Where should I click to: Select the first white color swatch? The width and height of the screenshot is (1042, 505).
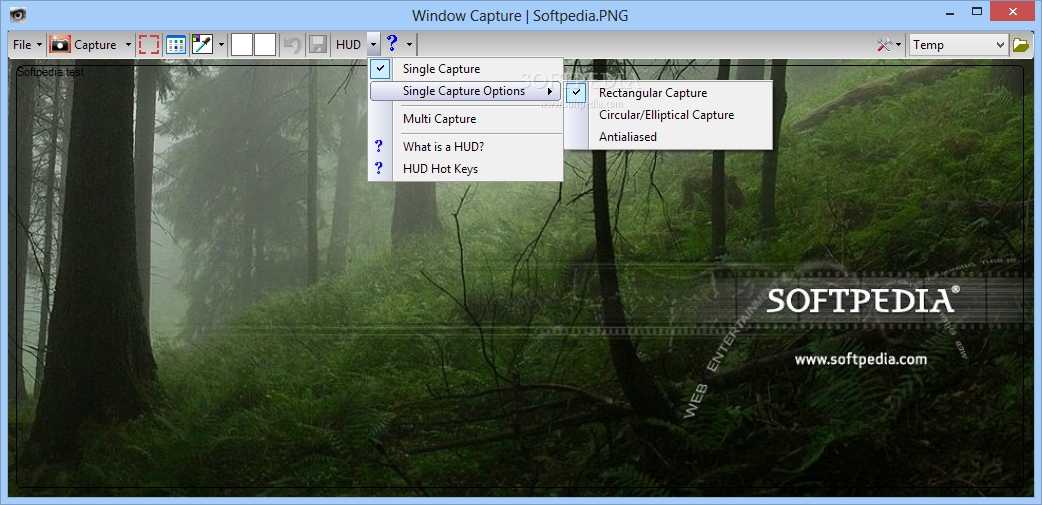coord(241,45)
